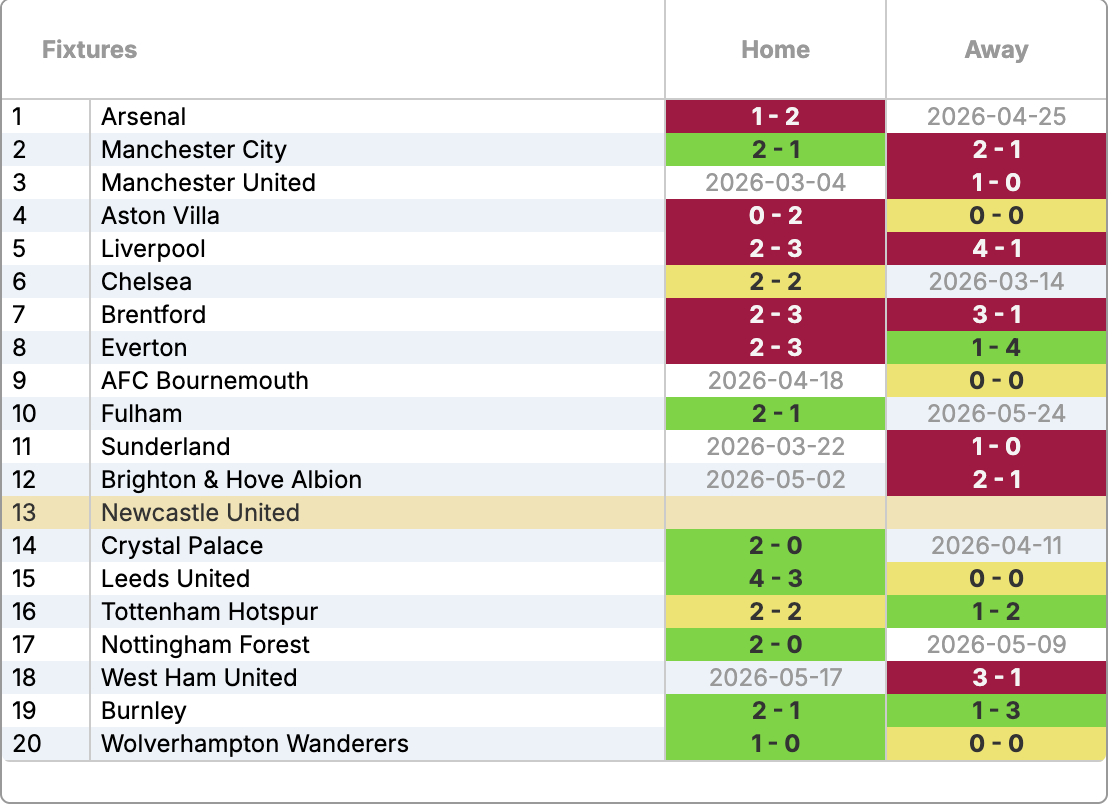Click Liverpool's 4 - 1 away score
This screenshot has width=1114, height=808.
pyautogui.click(x=996, y=249)
